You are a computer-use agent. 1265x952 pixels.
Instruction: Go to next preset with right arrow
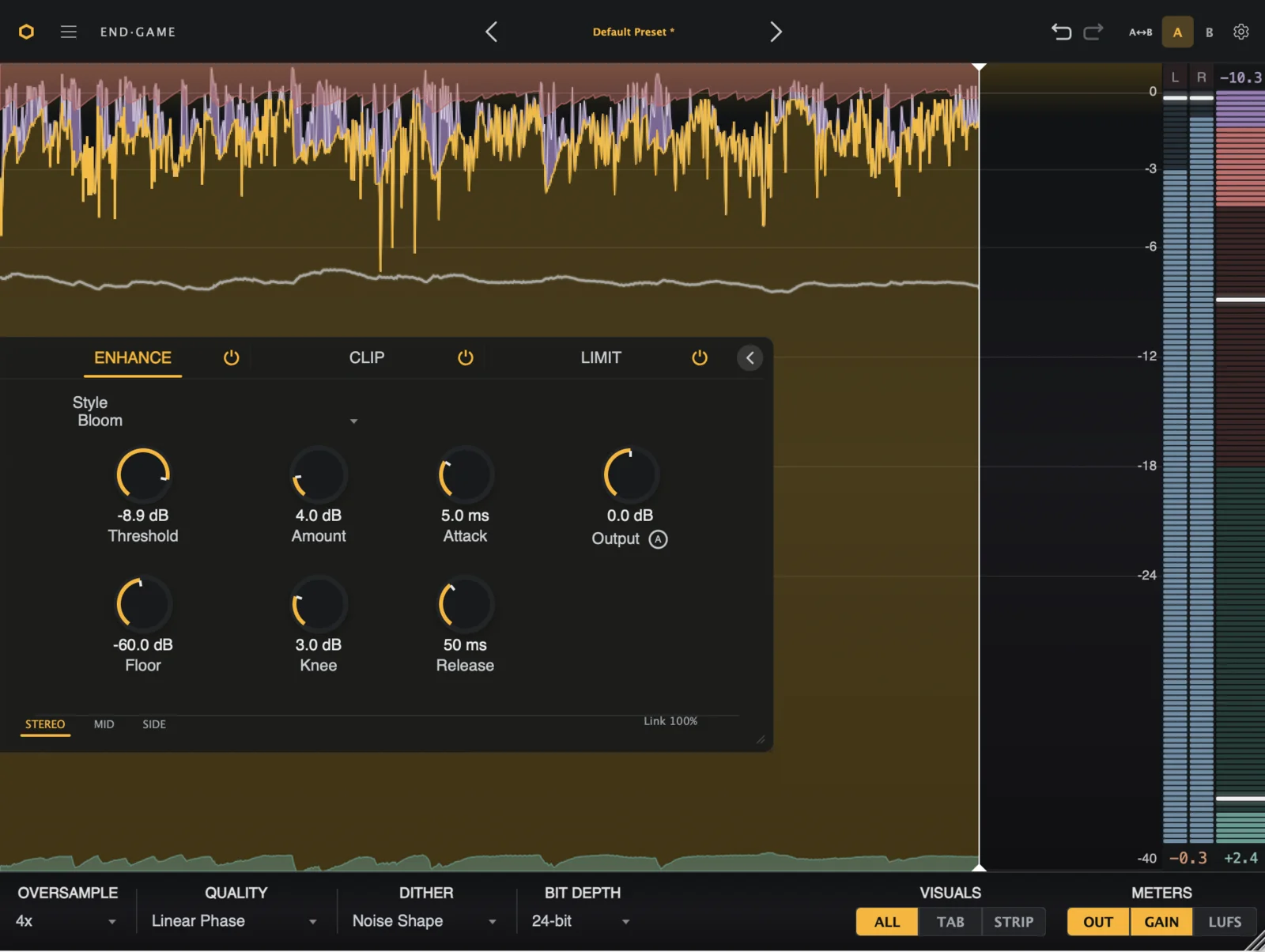(776, 32)
